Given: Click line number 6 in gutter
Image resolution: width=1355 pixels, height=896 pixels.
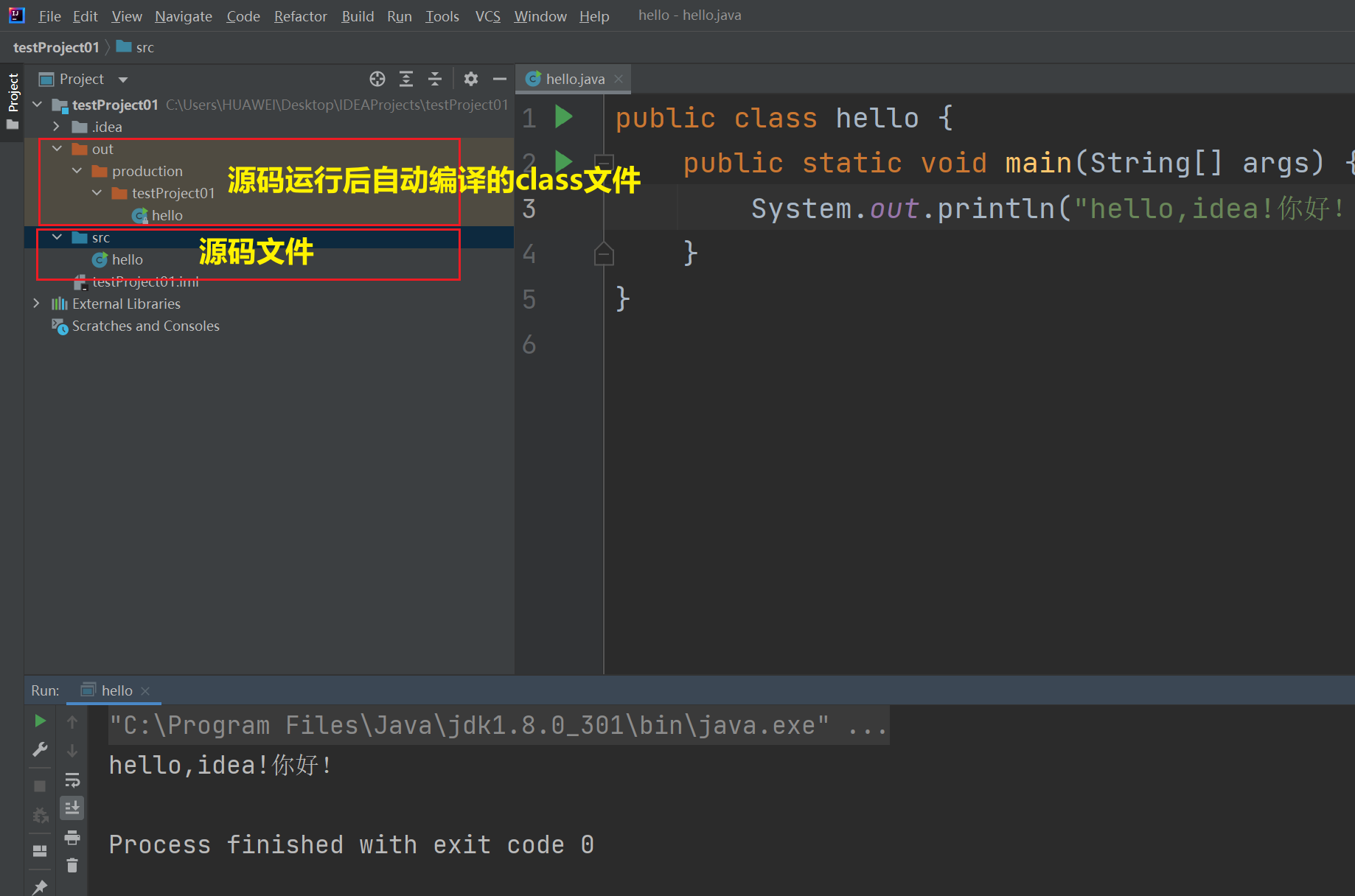Looking at the screenshot, I should (x=529, y=344).
